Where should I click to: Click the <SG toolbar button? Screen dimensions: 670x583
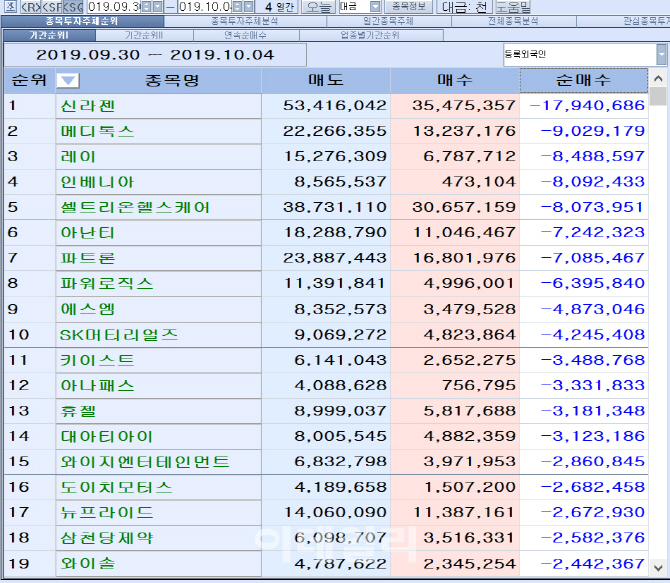click(73, 7)
